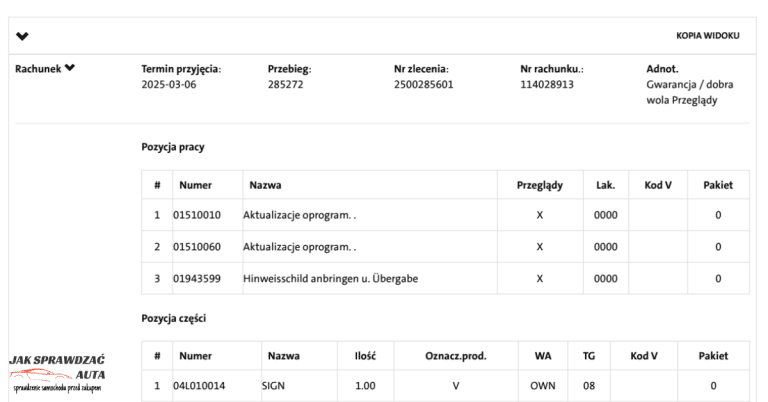The image size is (768, 402).
Task: Collapse the top chevron arrow
Action: coord(23,37)
